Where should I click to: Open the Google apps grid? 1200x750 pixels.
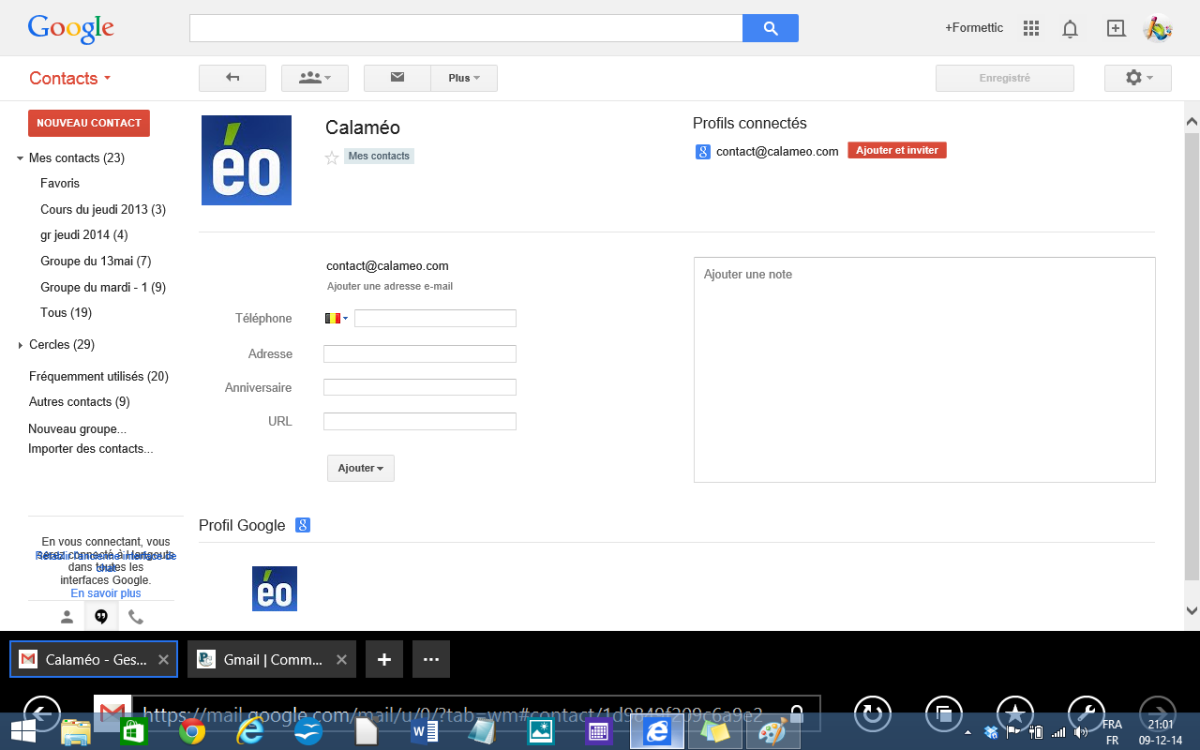click(x=1031, y=28)
